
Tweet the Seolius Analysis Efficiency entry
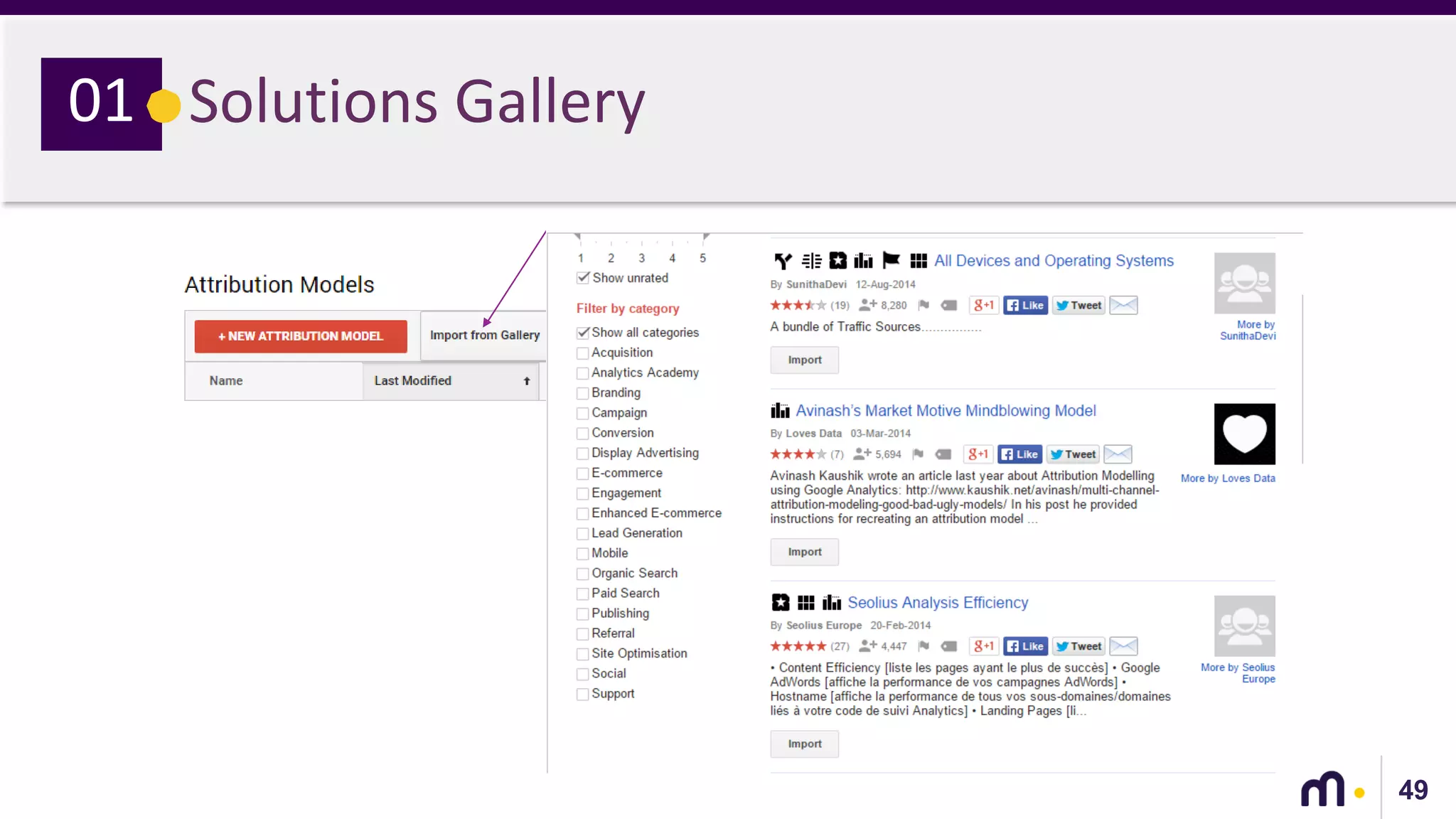[1078, 646]
